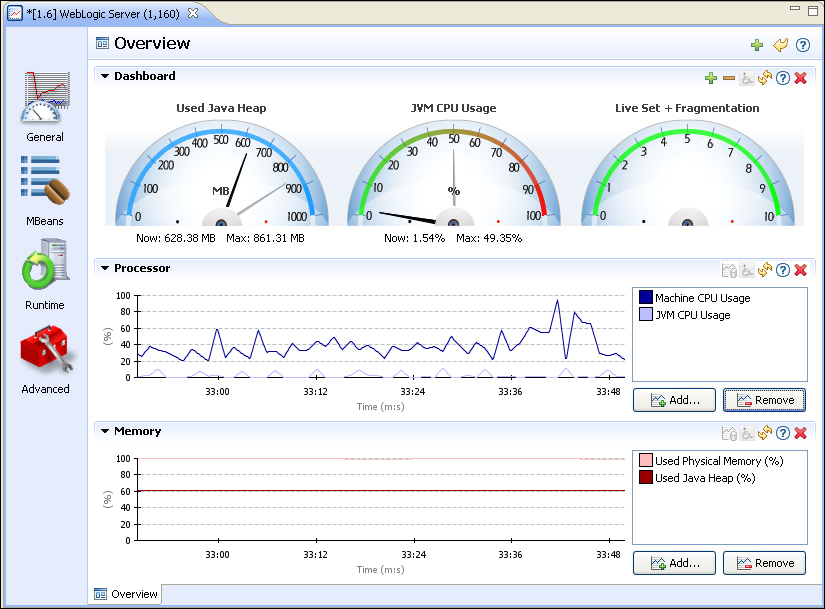Image resolution: width=825 pixels, height=609 pixels.
Task: Click the 'Used Java Heap' dial title
Action: tap(222, 108)
